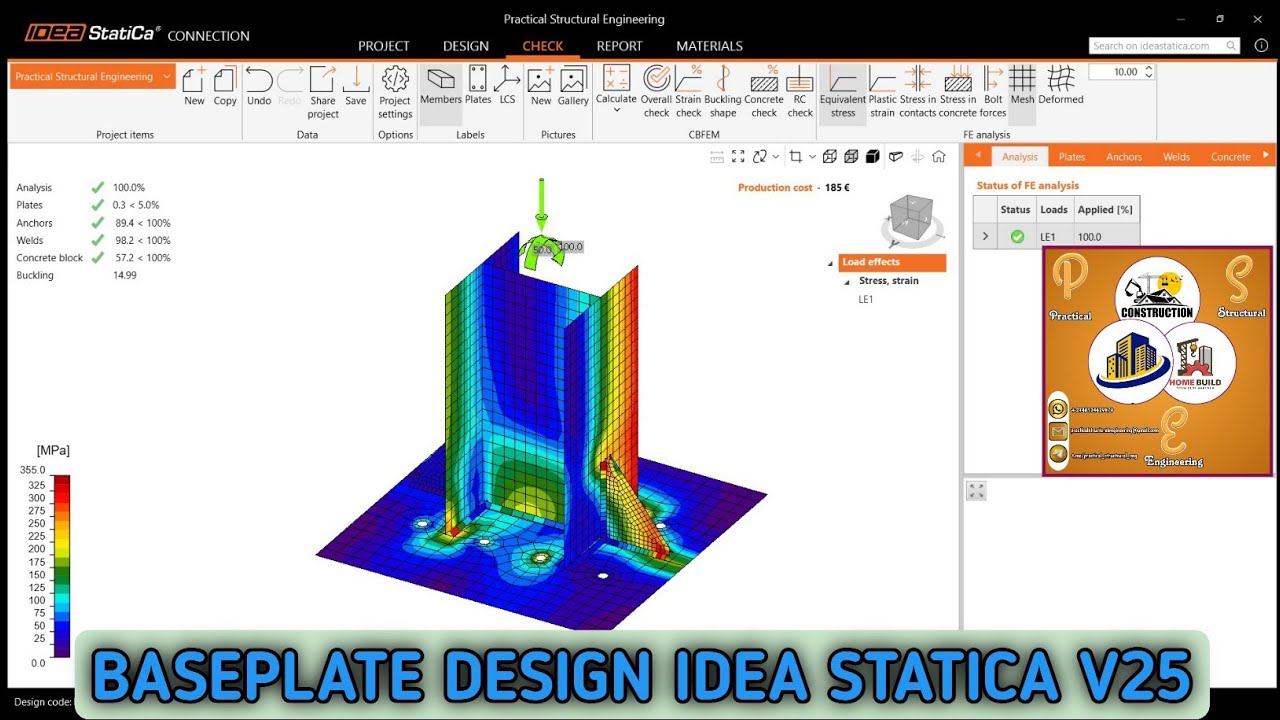Switch to the Welds results tab
This screenshot has height=720, width=1280.
1177,157
